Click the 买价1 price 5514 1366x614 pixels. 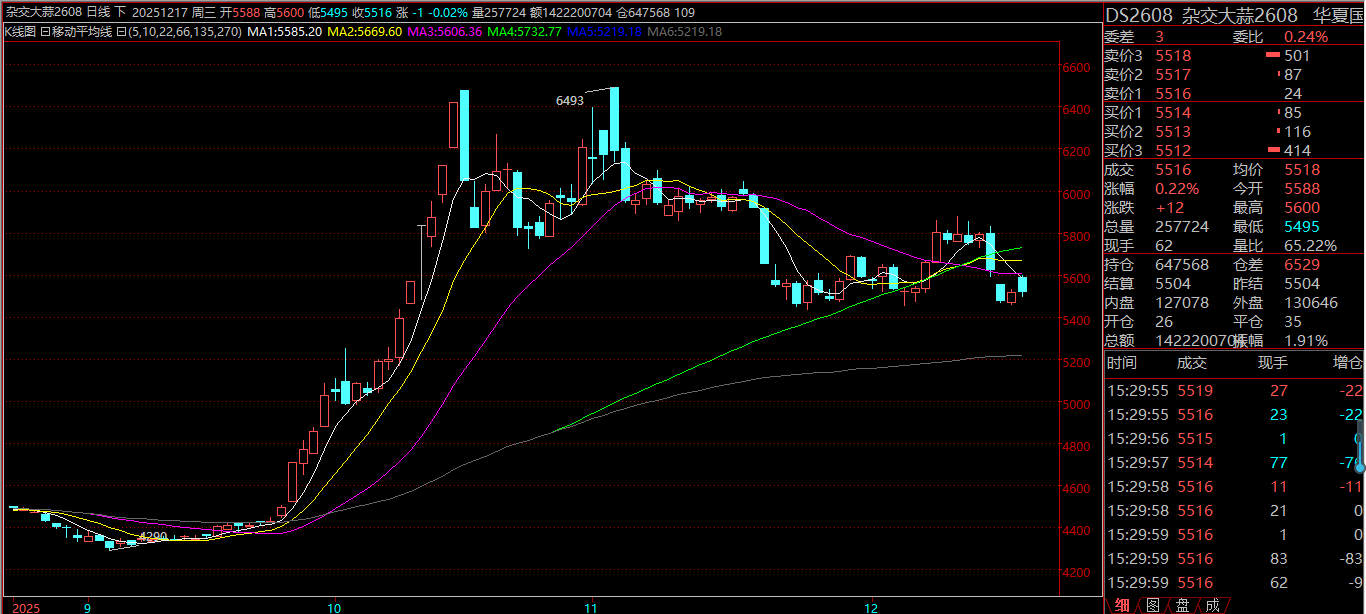[x=1173, y=113]
